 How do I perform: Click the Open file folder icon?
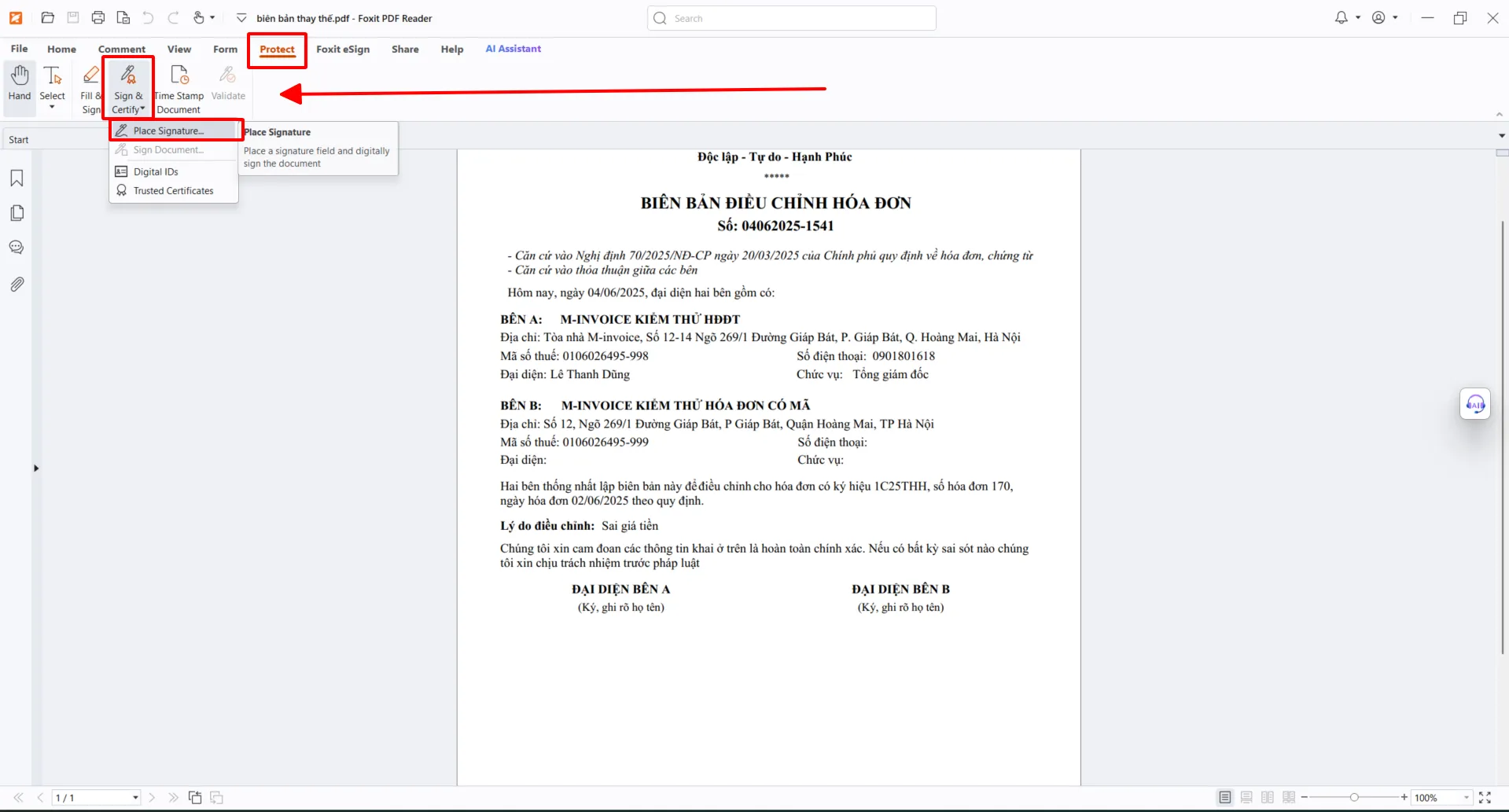point(47,18)
